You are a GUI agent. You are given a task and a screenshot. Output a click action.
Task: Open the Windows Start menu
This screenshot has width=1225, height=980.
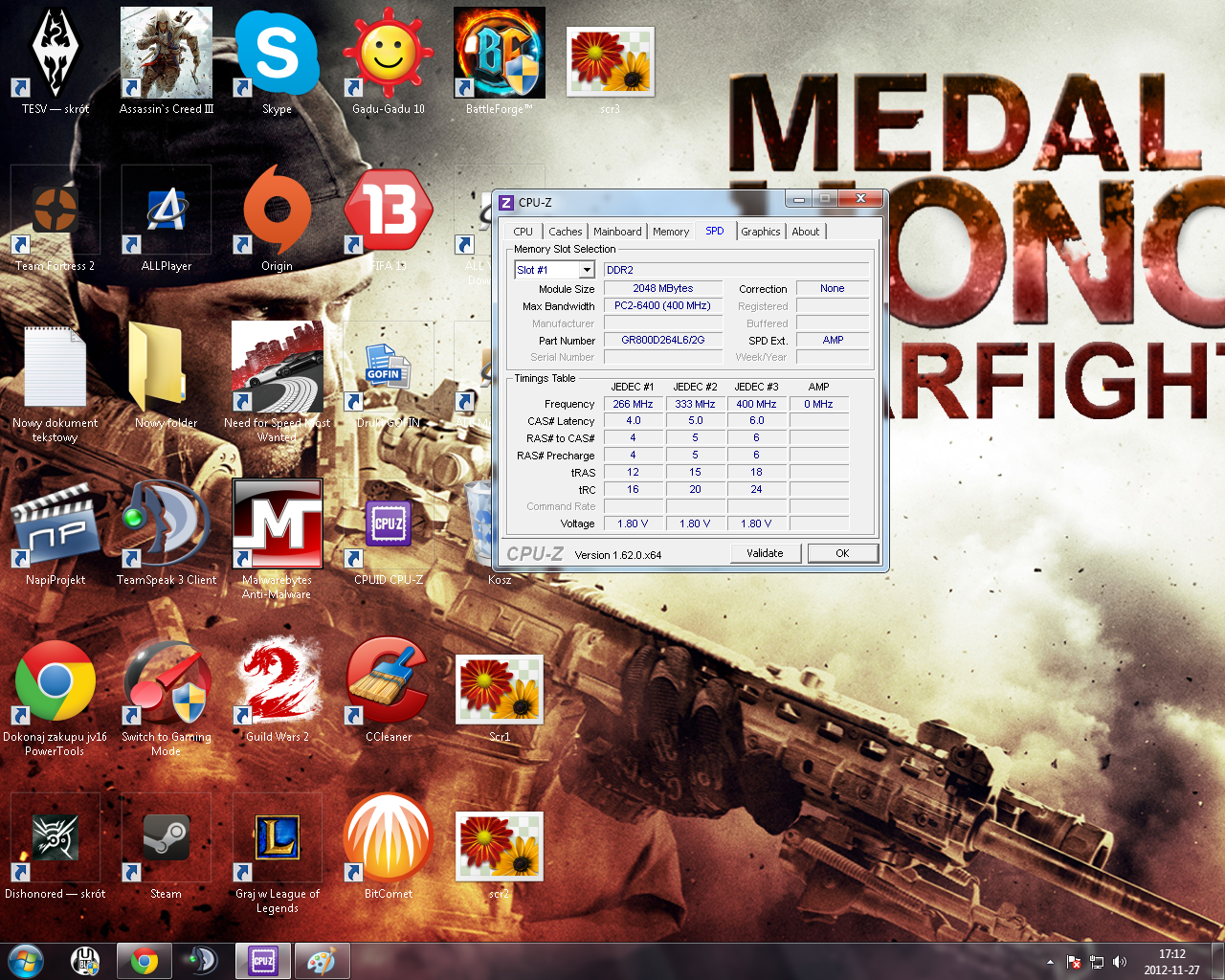(x=26, y=961)
